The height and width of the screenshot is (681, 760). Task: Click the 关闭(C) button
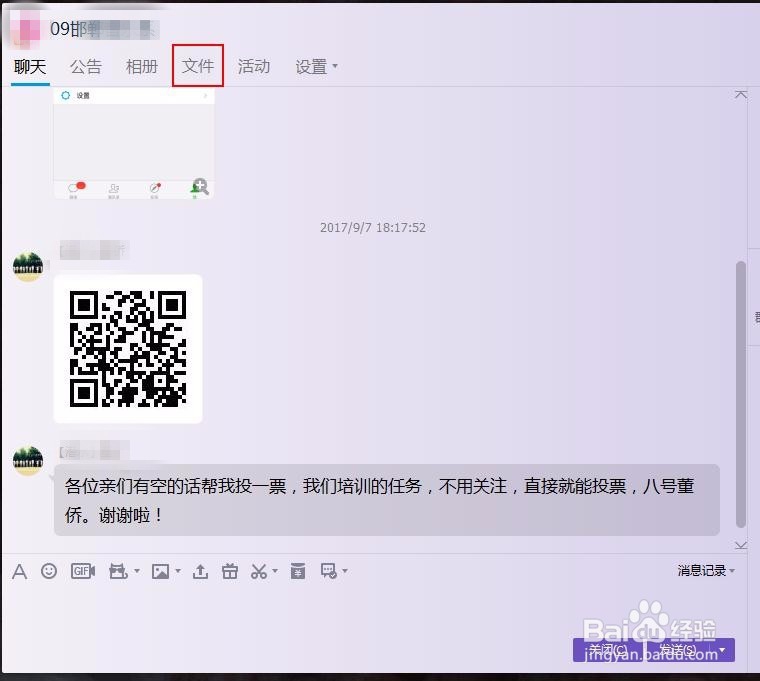click(608, 650)
